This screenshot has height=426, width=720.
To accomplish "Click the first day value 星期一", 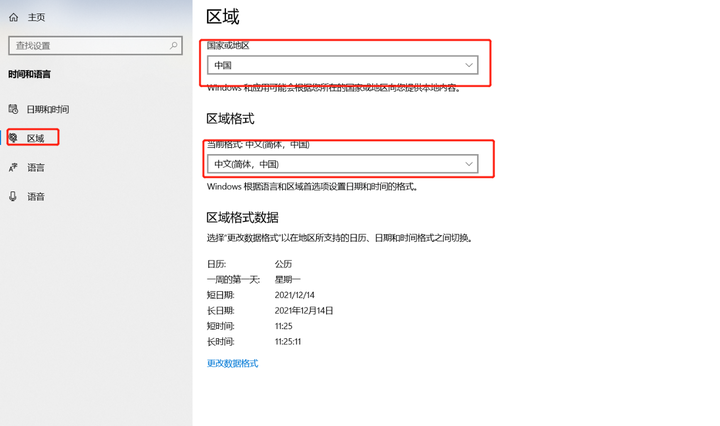I will tap(287, 280).
